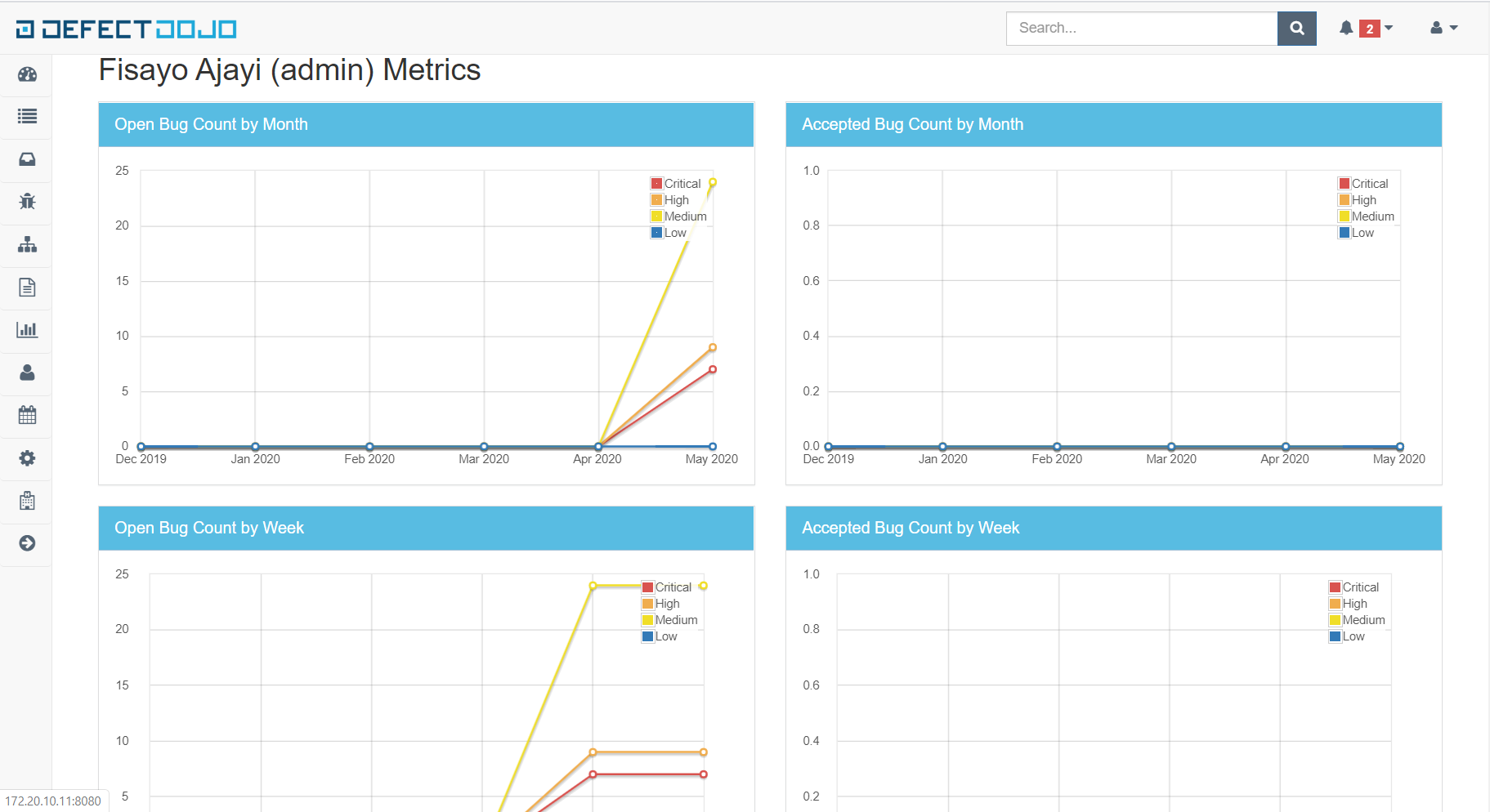Click the Open Bug Count by Month panel heading
The image size is (1490, 812).
click(x=426, y=125)
